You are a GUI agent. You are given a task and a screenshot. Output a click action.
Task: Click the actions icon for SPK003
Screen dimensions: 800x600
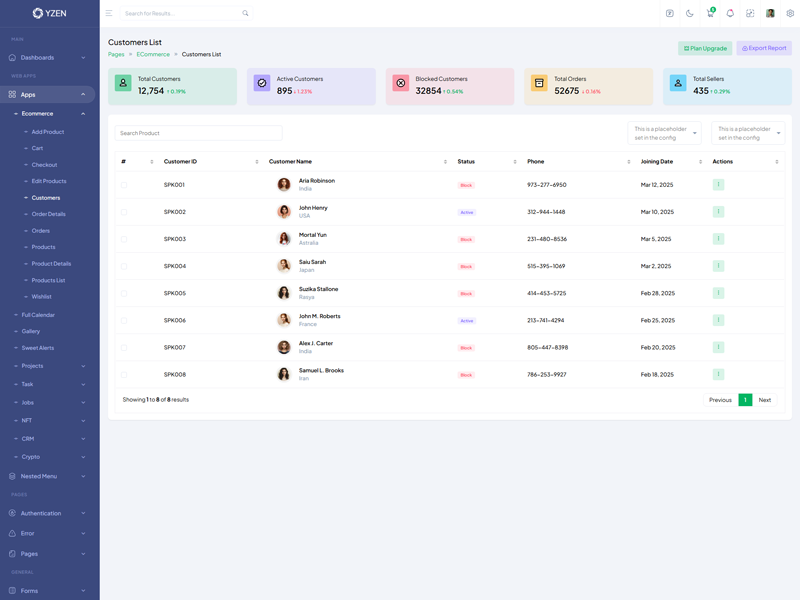pos(718,239)
